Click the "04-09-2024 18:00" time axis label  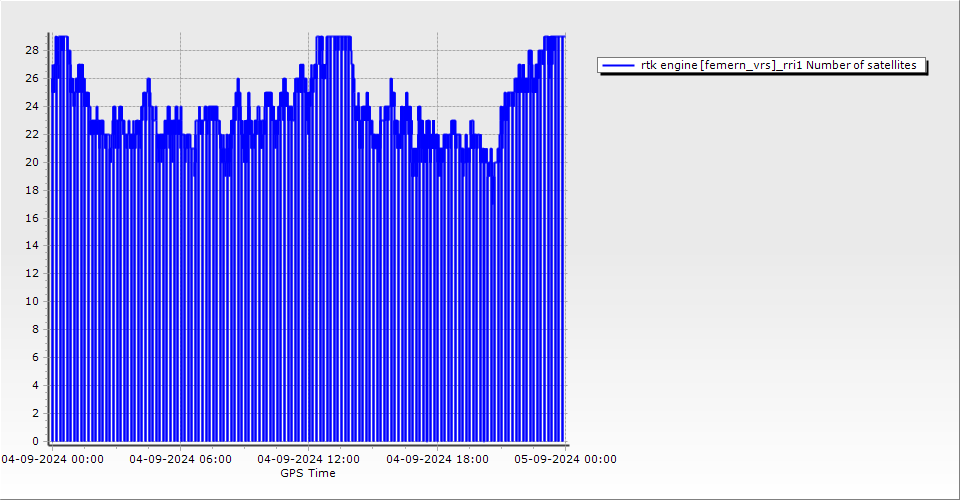pos(437,459)
